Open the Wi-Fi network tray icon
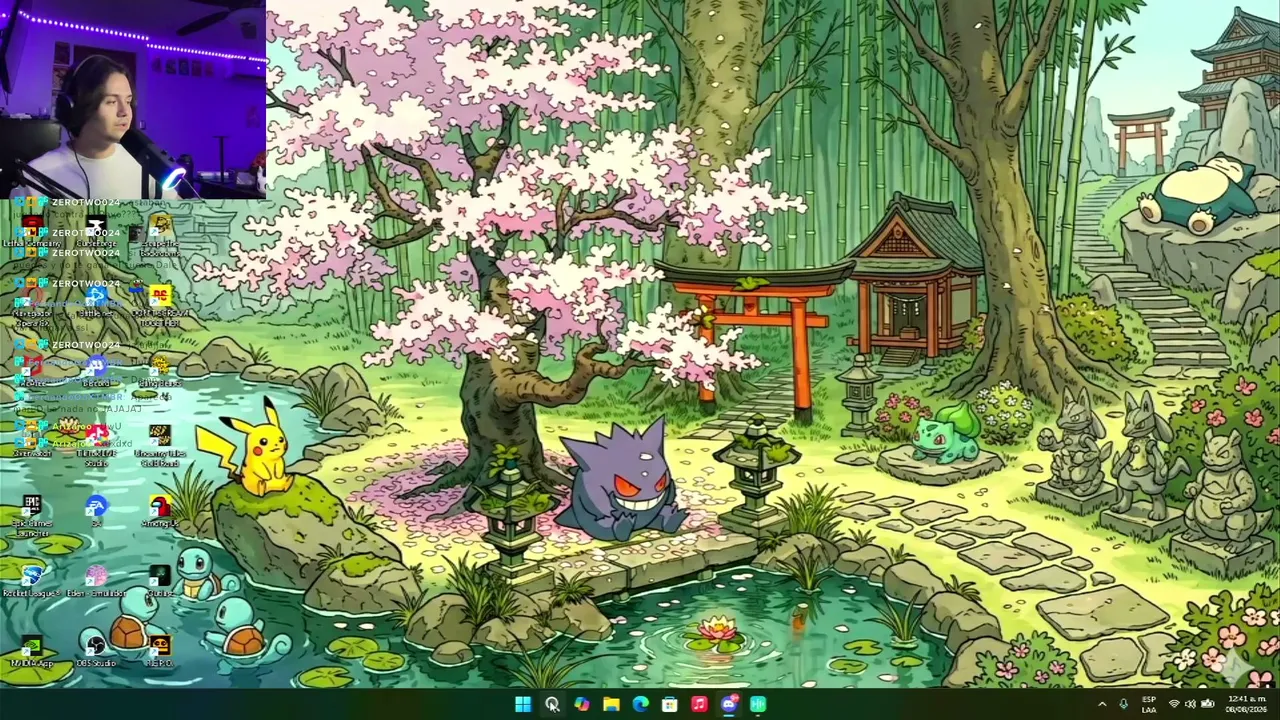The image size is (1280, 720). 1175,704
